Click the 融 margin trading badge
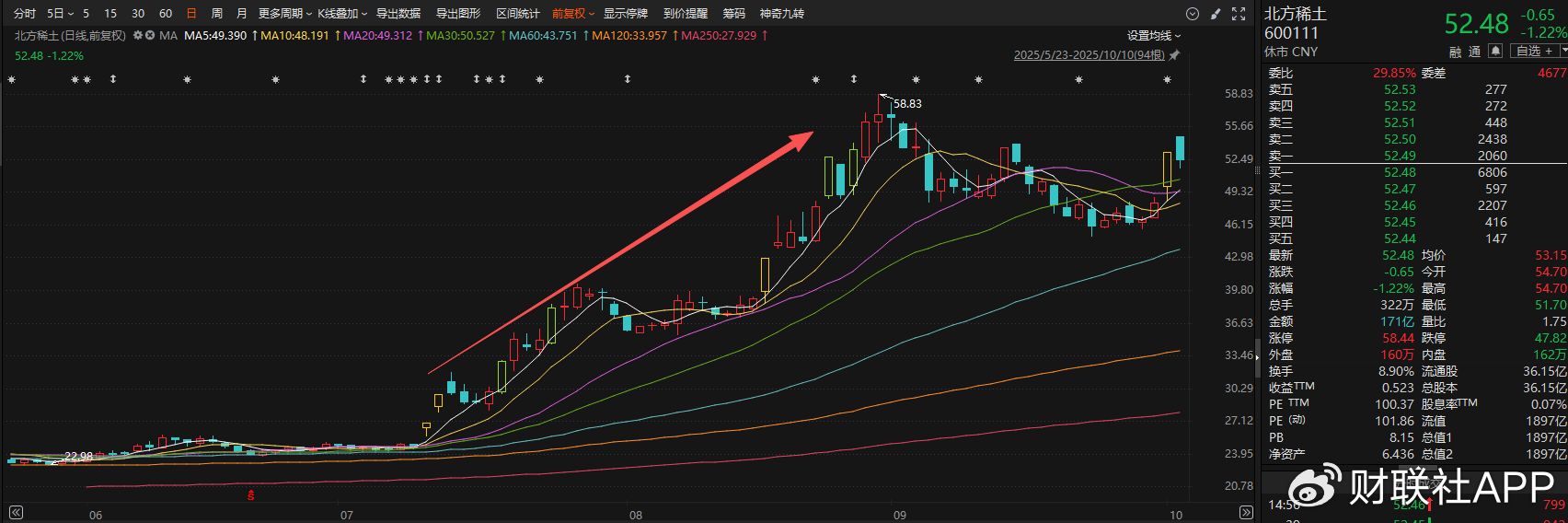The image size is (1568, 523). pos(1455,52)
